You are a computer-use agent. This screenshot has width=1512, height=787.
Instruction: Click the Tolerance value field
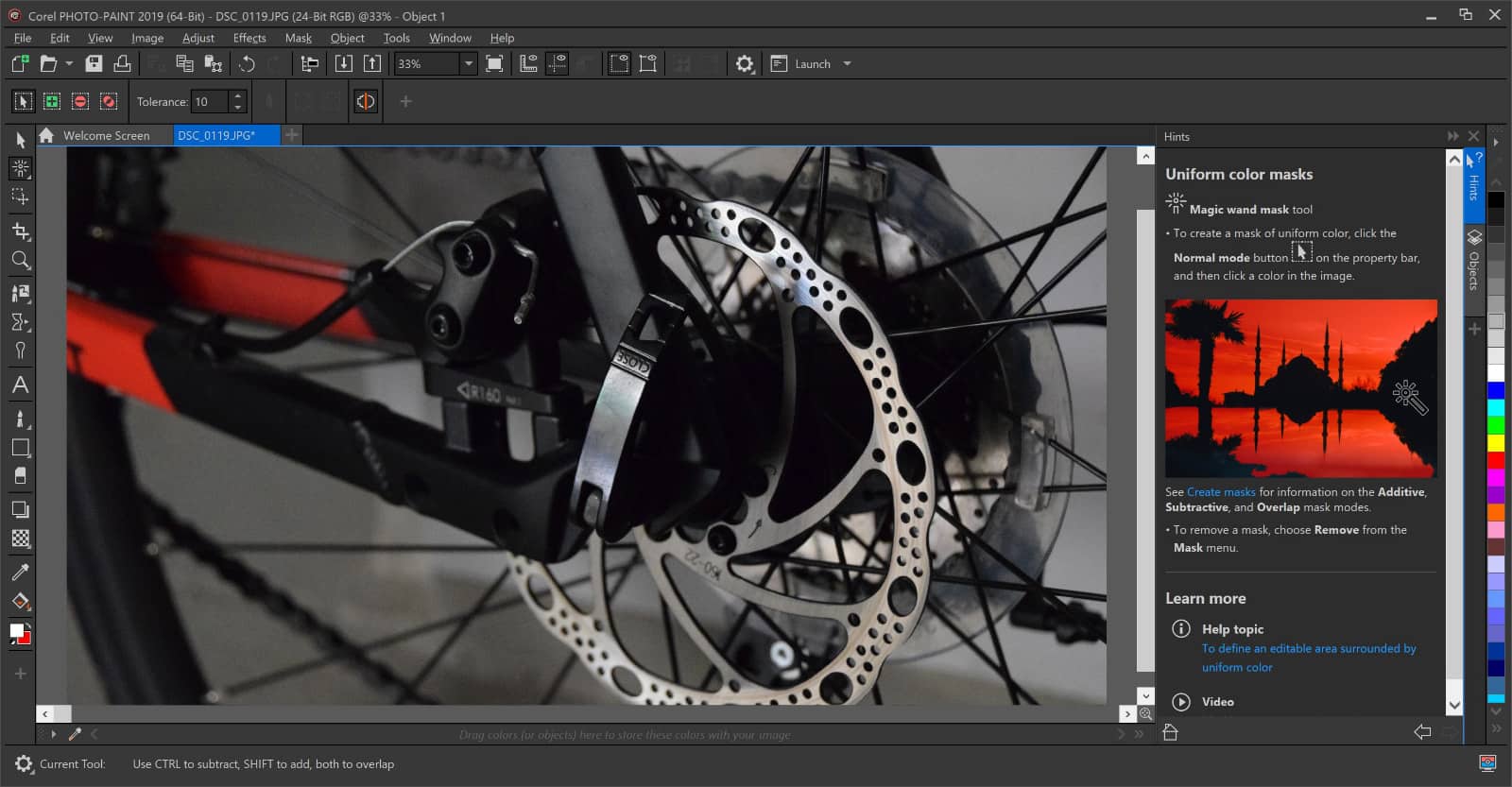[x=210, y=101]
